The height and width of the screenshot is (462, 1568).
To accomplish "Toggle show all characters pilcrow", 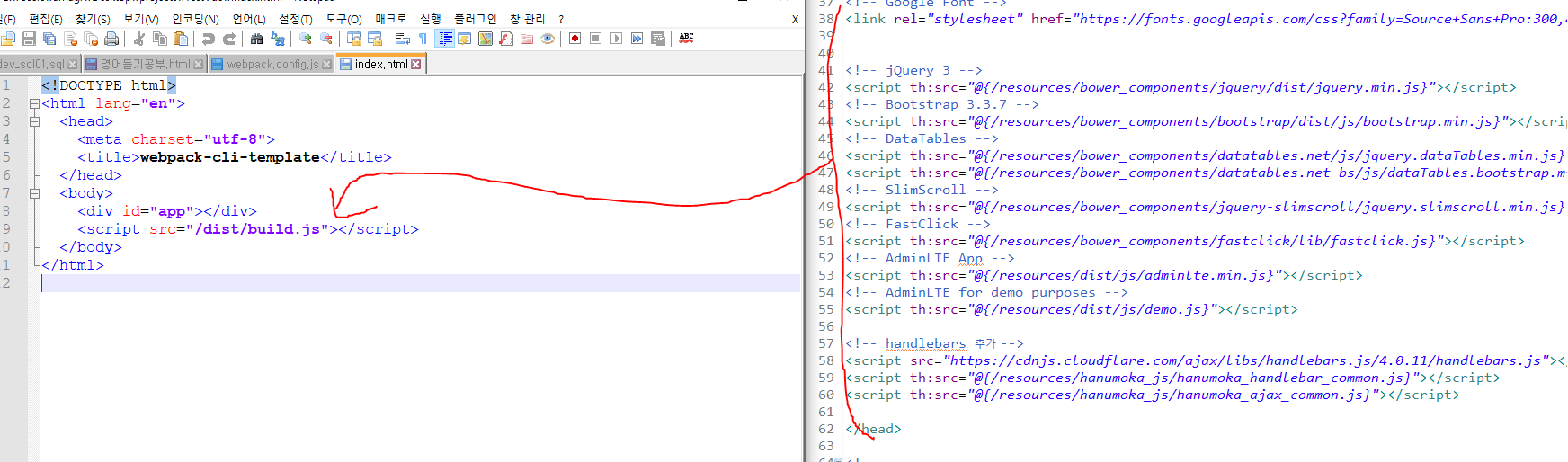I will 423,39.
